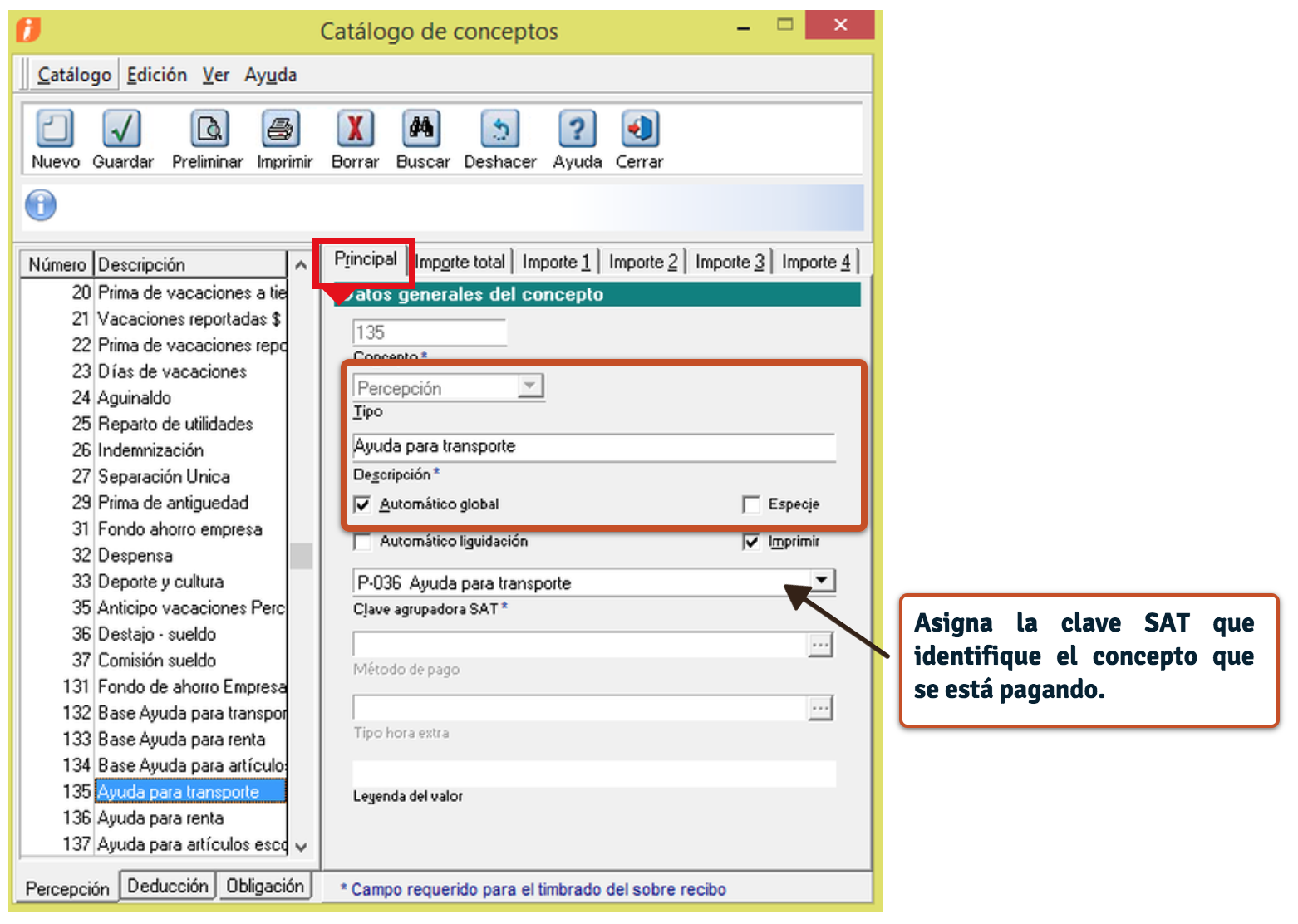Uncheck the Imprimir checkbox
The height and width of the screenshot is (924, 1298).
point(751,542)
